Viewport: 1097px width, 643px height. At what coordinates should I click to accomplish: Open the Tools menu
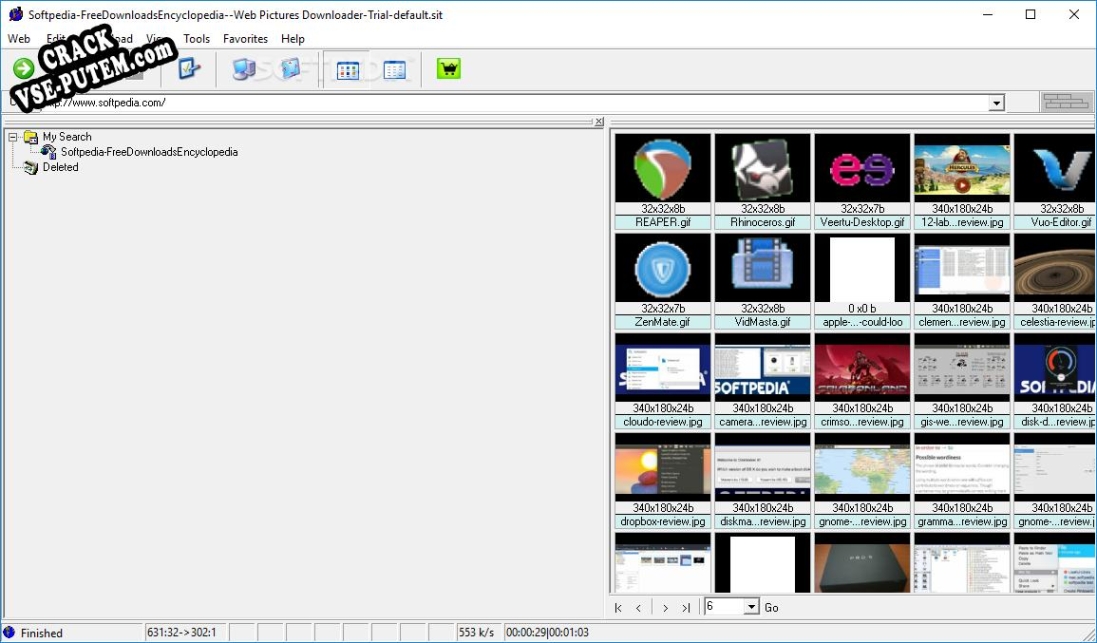[x=196, y=38]
